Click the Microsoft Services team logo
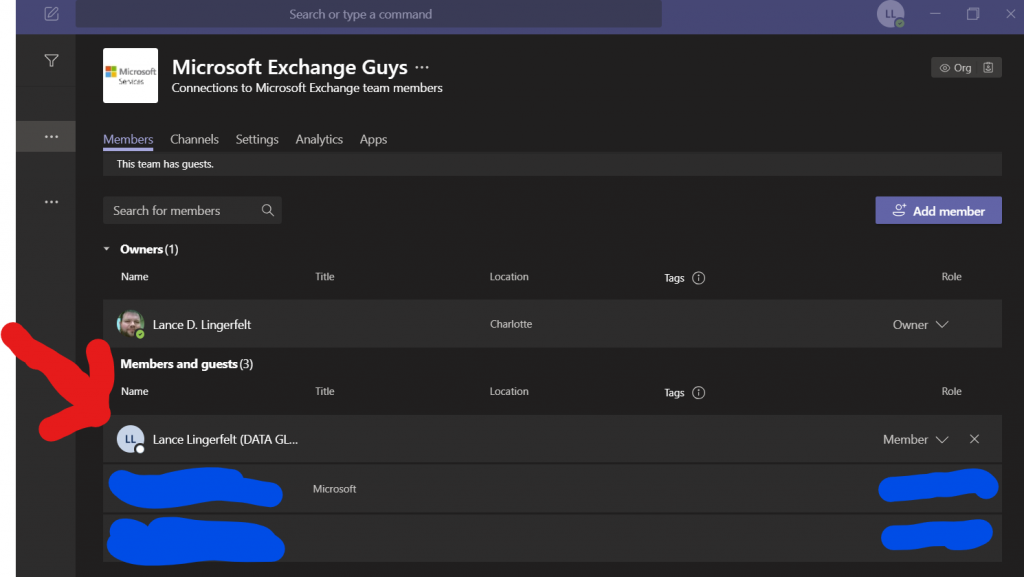This screenshot has height=577, width=1024. pos(131,76)
